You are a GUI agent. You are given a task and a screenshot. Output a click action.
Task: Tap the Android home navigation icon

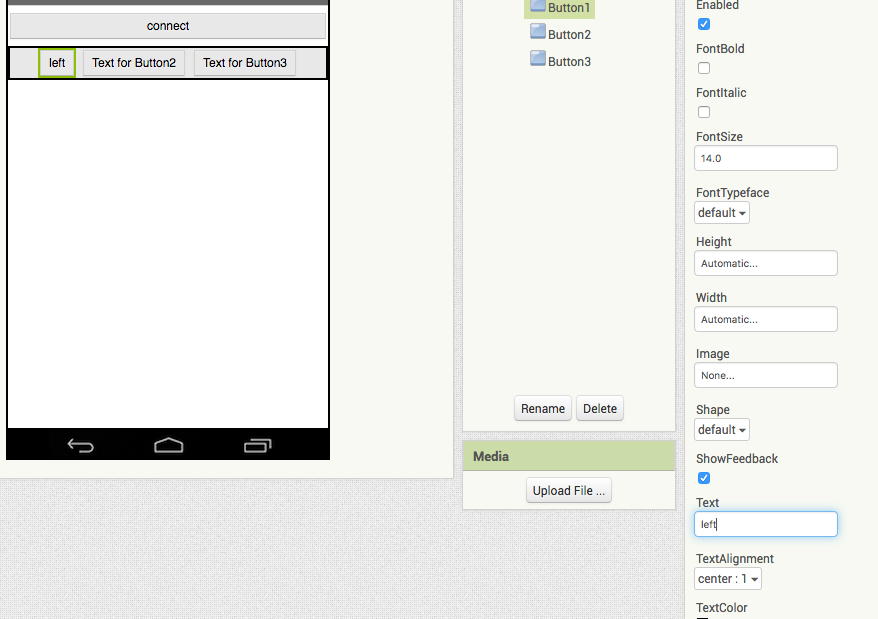coord(169,445)
